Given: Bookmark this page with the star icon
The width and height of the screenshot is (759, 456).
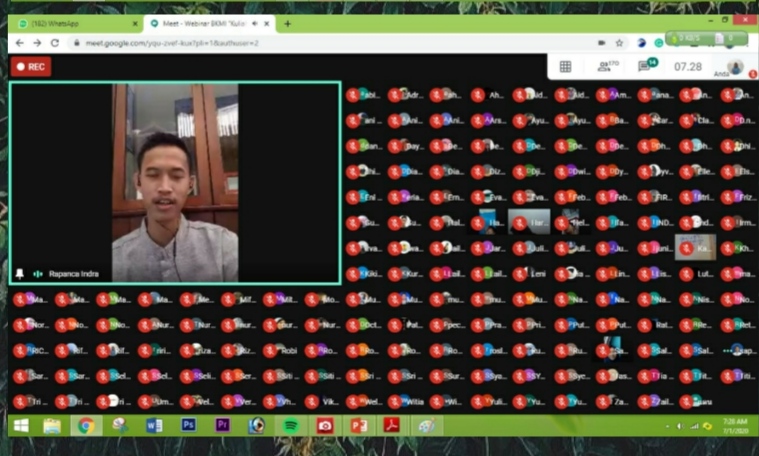Looking at the screenshot, I should (620, 43).
